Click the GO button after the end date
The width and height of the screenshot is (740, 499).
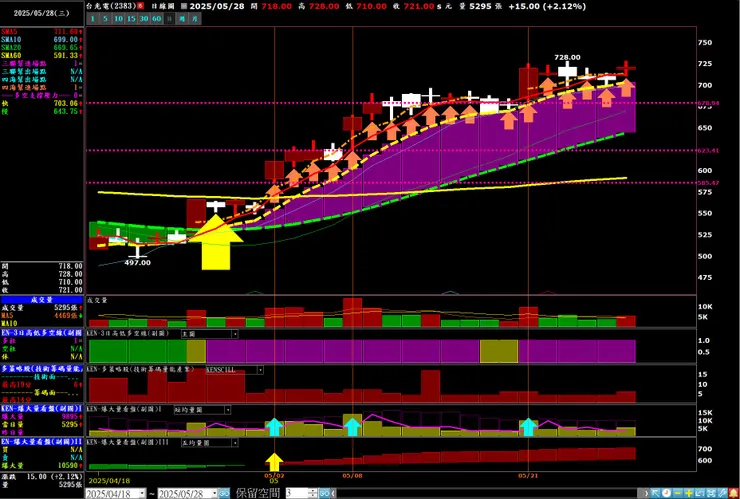pyautogui.click(x=224, y=493)
